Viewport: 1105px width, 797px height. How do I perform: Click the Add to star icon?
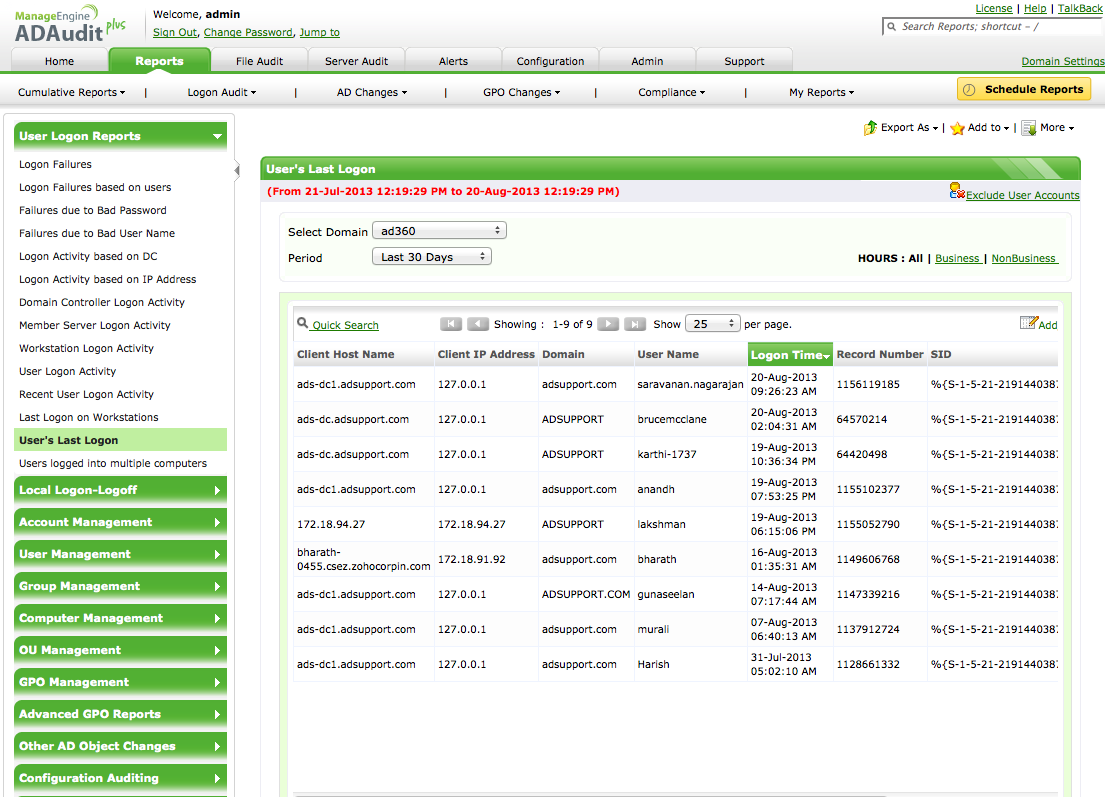point(957,128)
